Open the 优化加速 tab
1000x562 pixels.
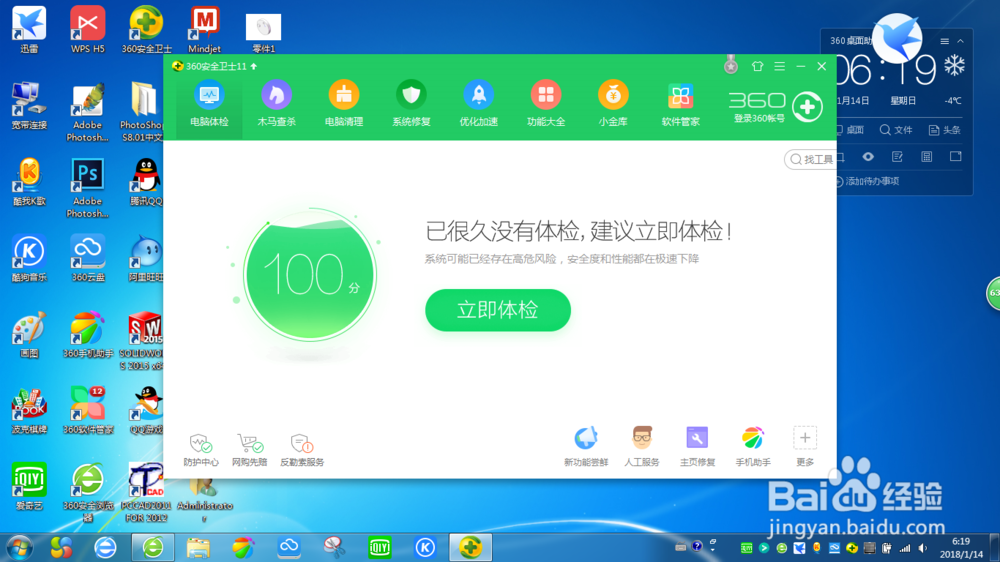pyautogui.click(x=478, y=105)
